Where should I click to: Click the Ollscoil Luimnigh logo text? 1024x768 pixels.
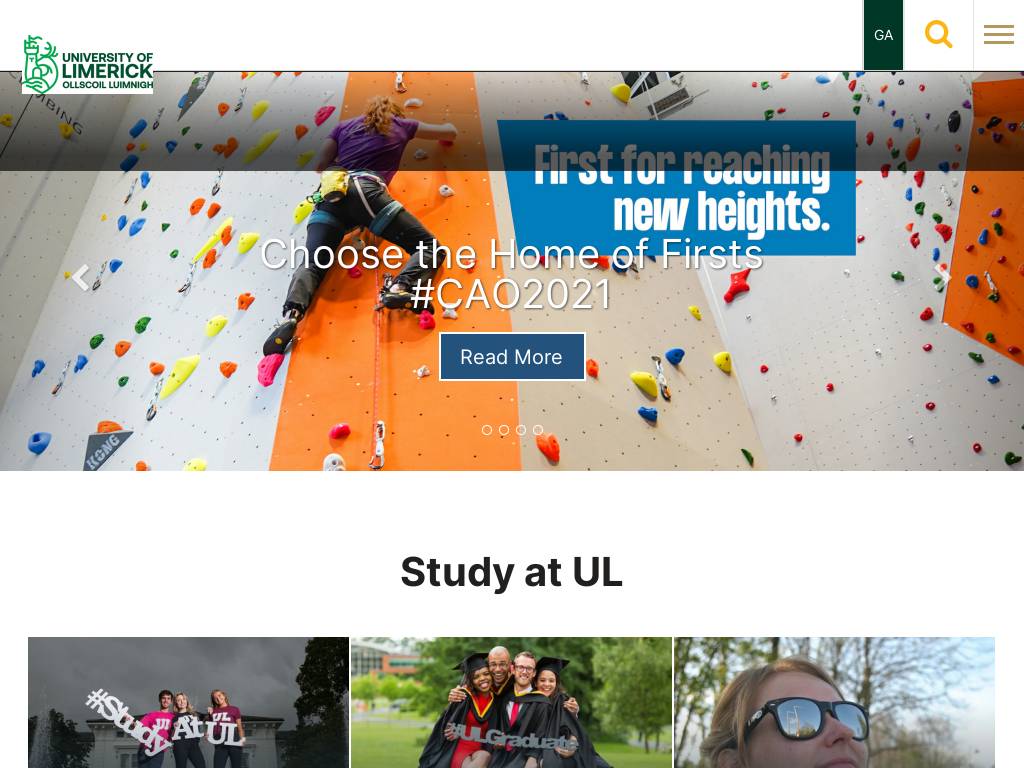coord(108,85)
